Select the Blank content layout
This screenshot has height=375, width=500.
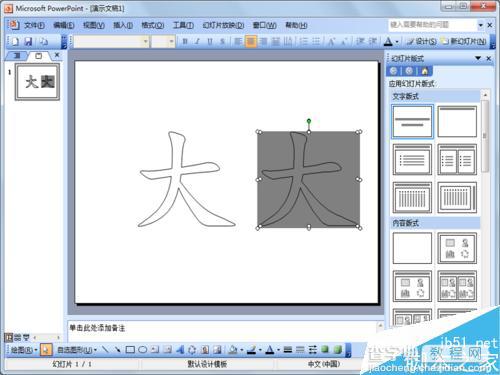pyautogui.click(x=412, y=248)
